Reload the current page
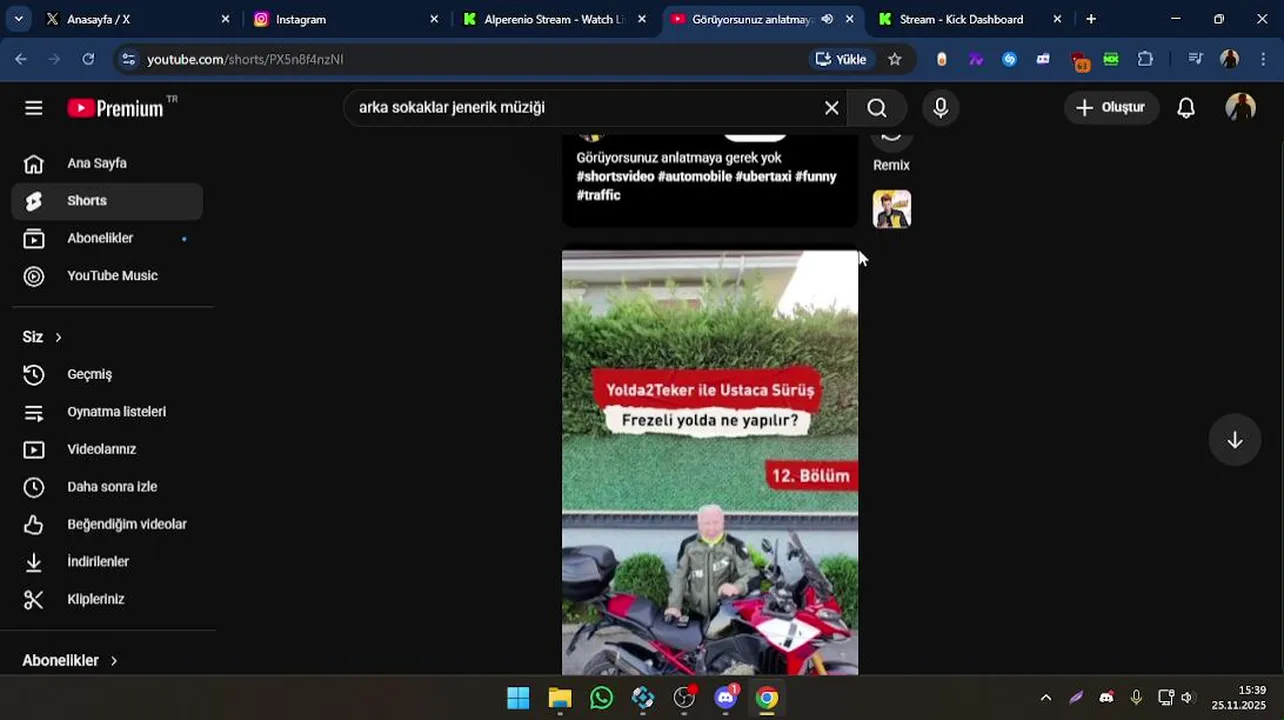 [88, 59]
